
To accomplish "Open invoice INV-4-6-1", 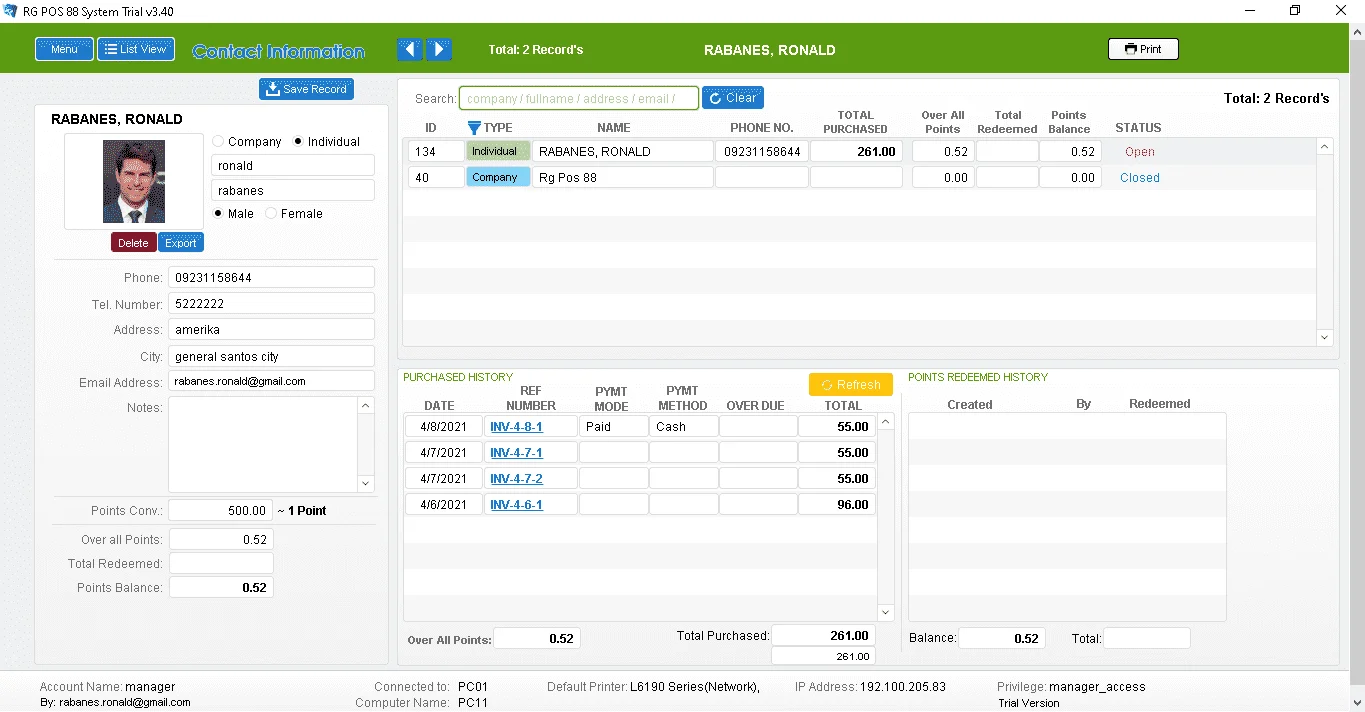I will point(516,505).
